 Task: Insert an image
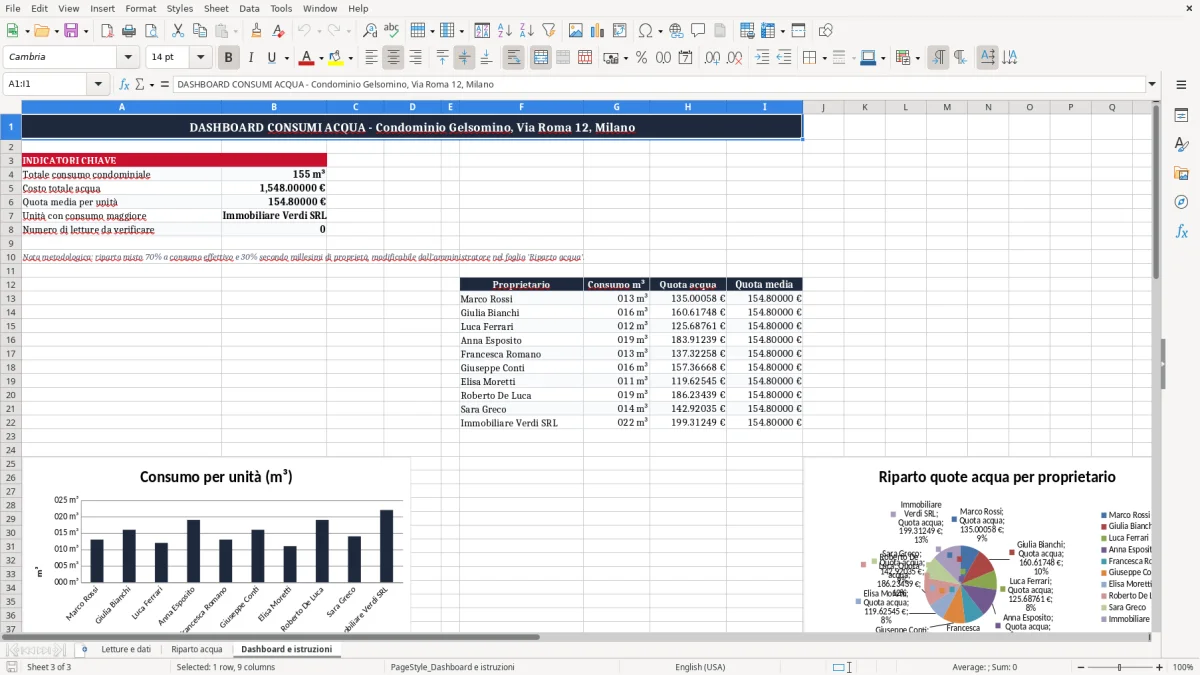[576, 31]
